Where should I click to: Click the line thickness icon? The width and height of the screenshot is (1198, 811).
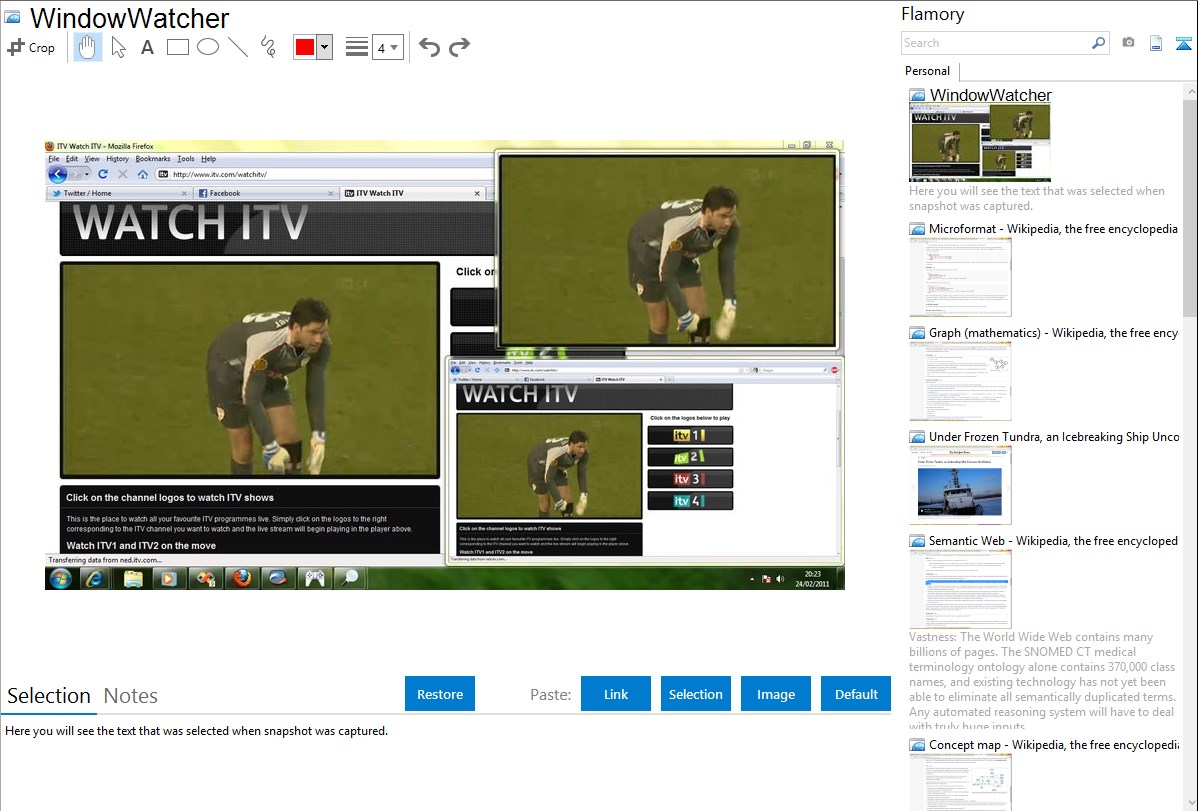tap(356, 47)
